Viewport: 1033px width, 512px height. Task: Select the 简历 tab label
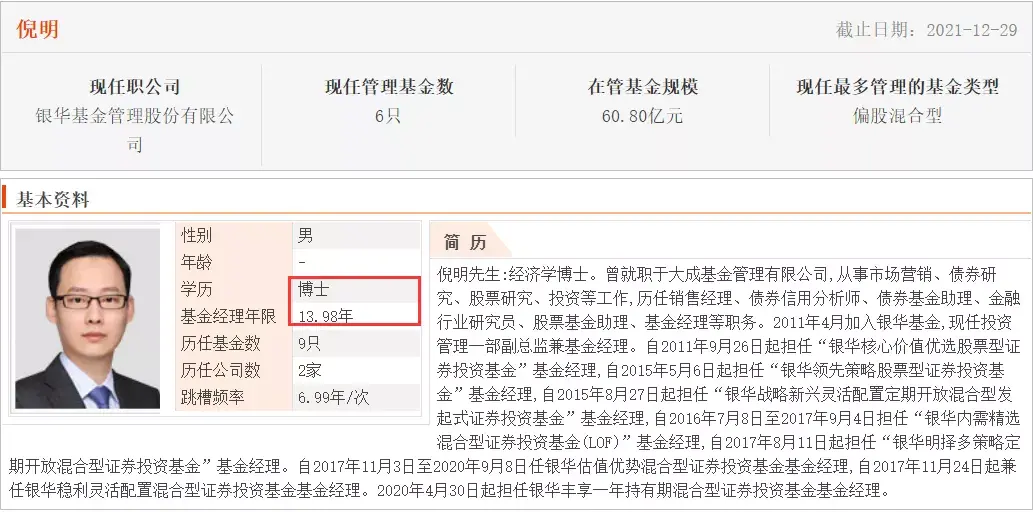click(465, 242)
